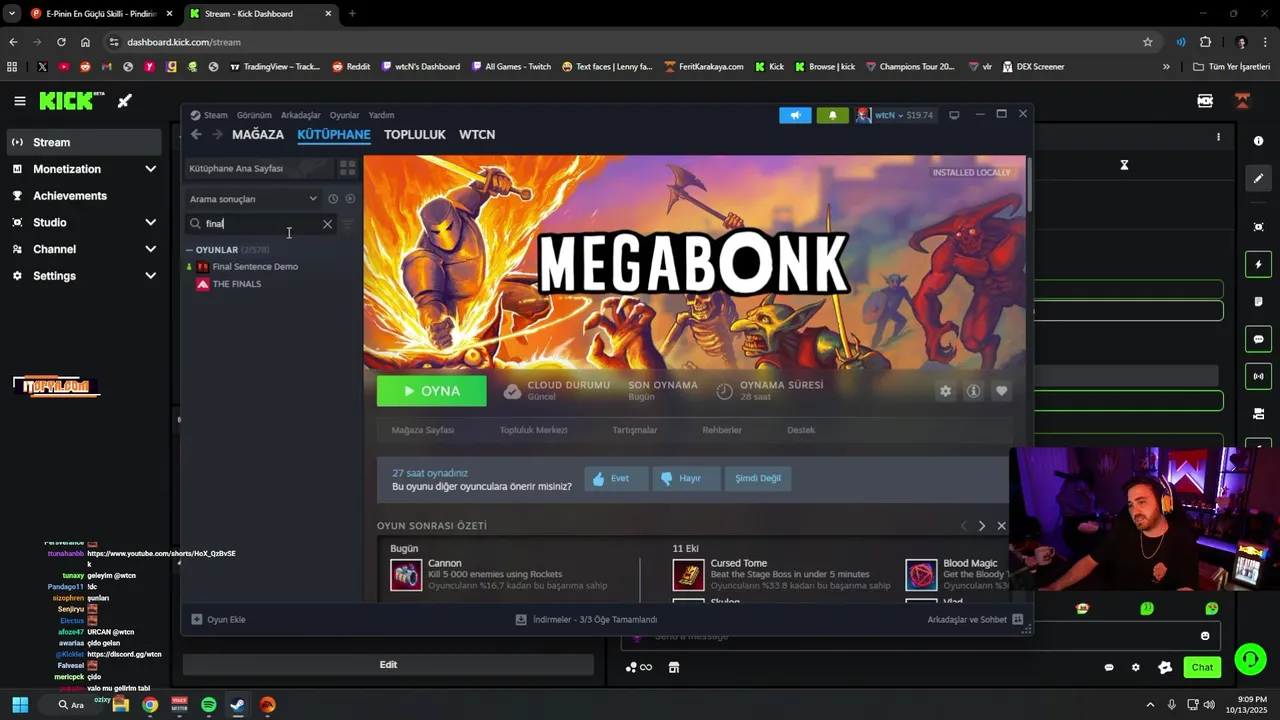Open the WTCN profile tab in Steam
This screenshot has height=720, width=1280.
(x=477, y=134)
